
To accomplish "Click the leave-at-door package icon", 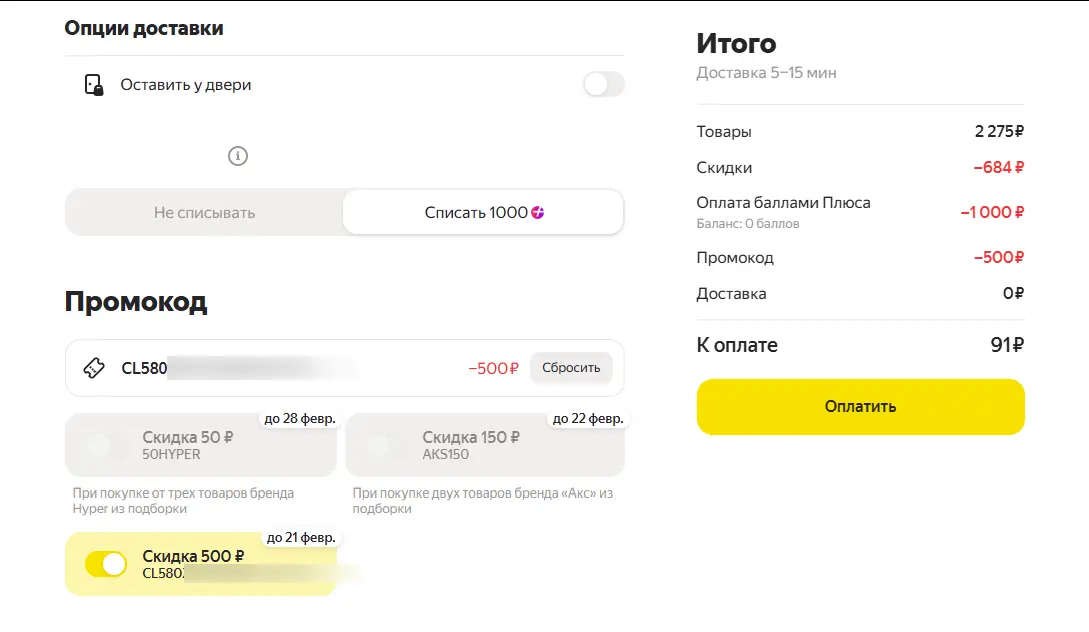I will coord(94,85).
